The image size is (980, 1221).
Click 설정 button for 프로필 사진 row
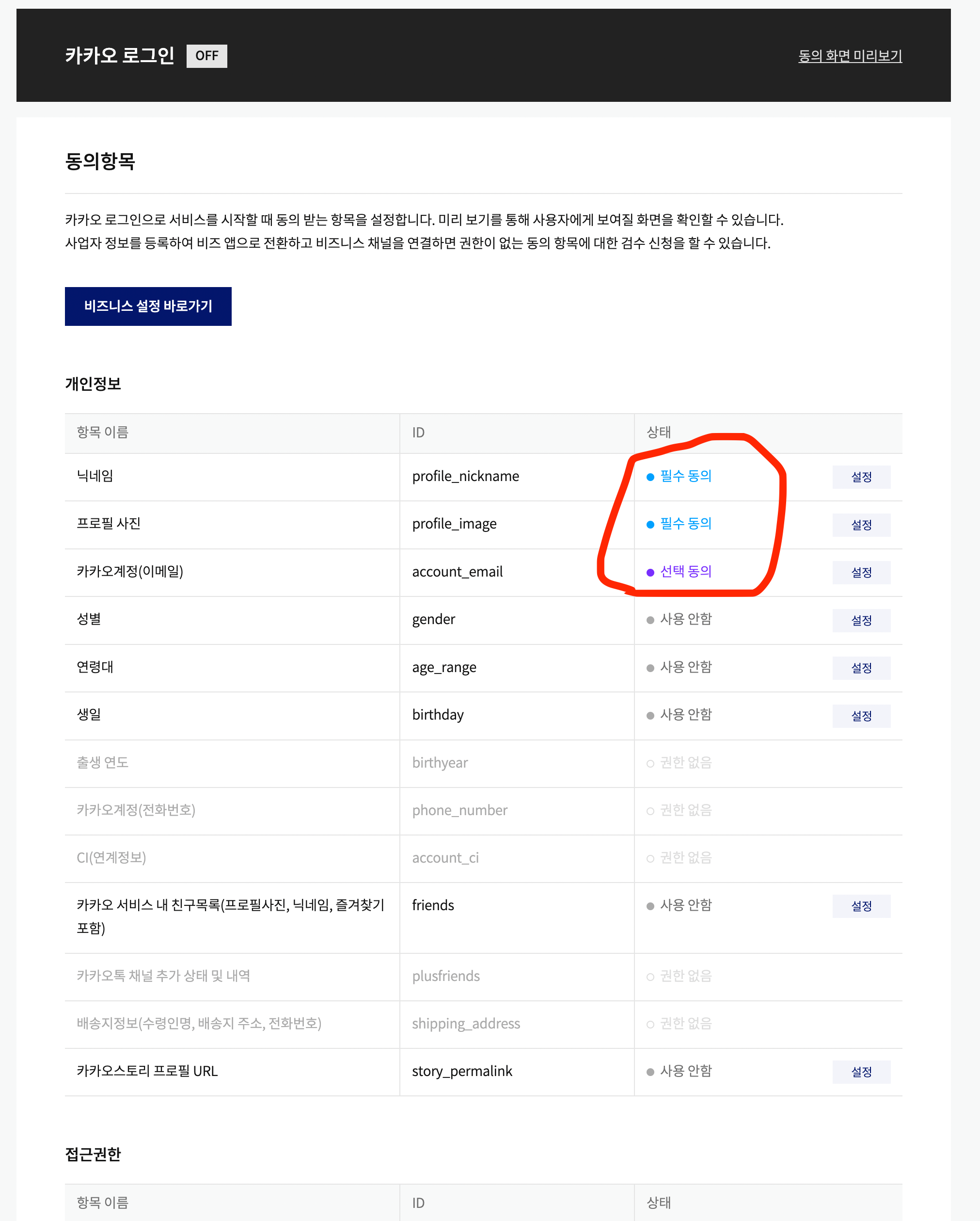coord(861,524)
